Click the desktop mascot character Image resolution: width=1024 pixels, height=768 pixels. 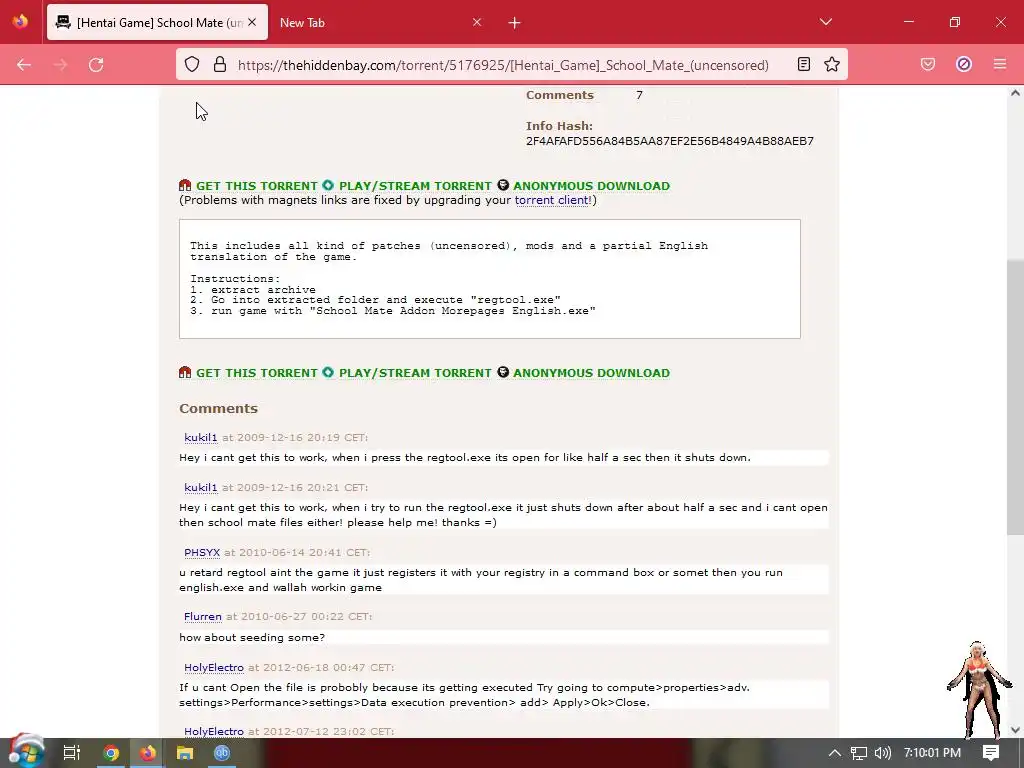979,689
